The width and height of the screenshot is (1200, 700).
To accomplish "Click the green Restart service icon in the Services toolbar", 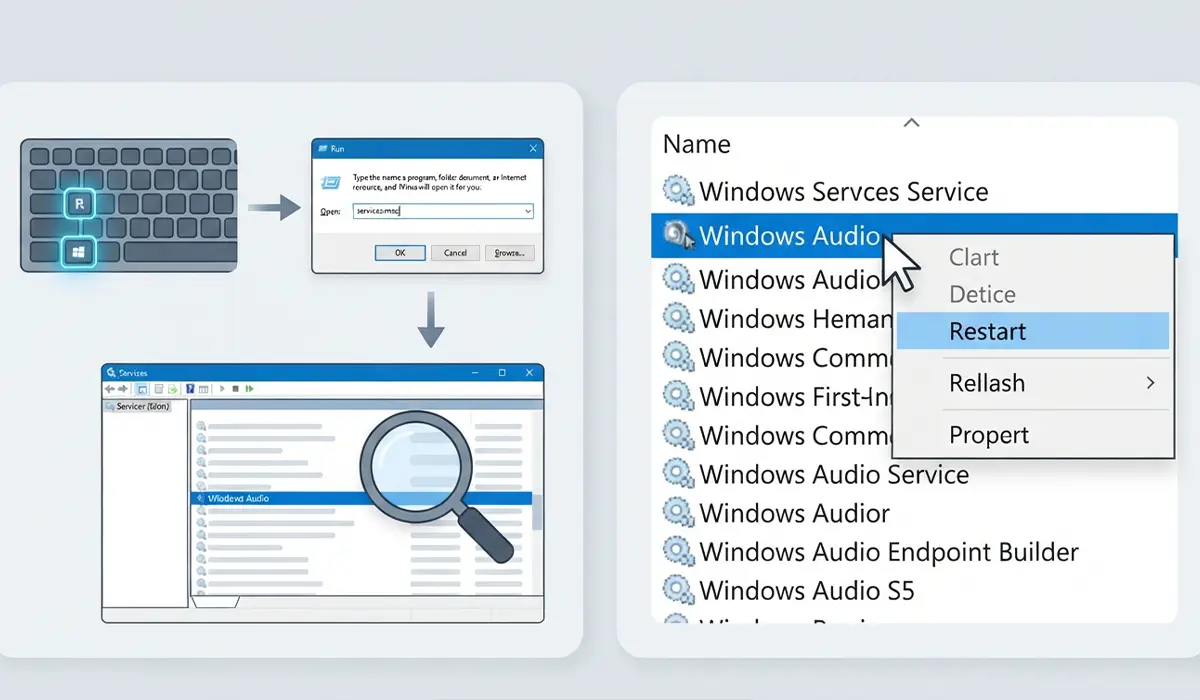I will (x=250, y=388).
